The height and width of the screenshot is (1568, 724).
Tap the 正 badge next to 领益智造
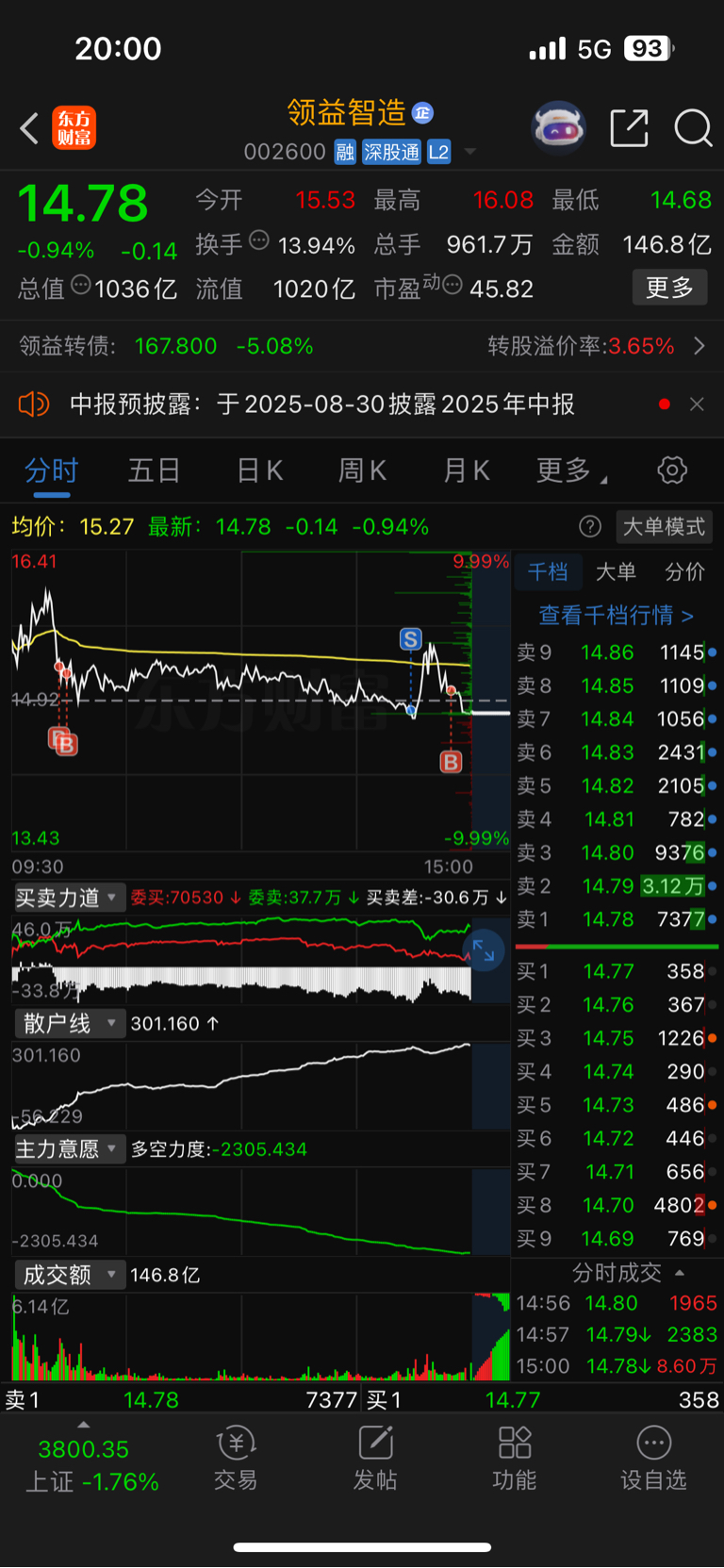[x=422, y=113]
